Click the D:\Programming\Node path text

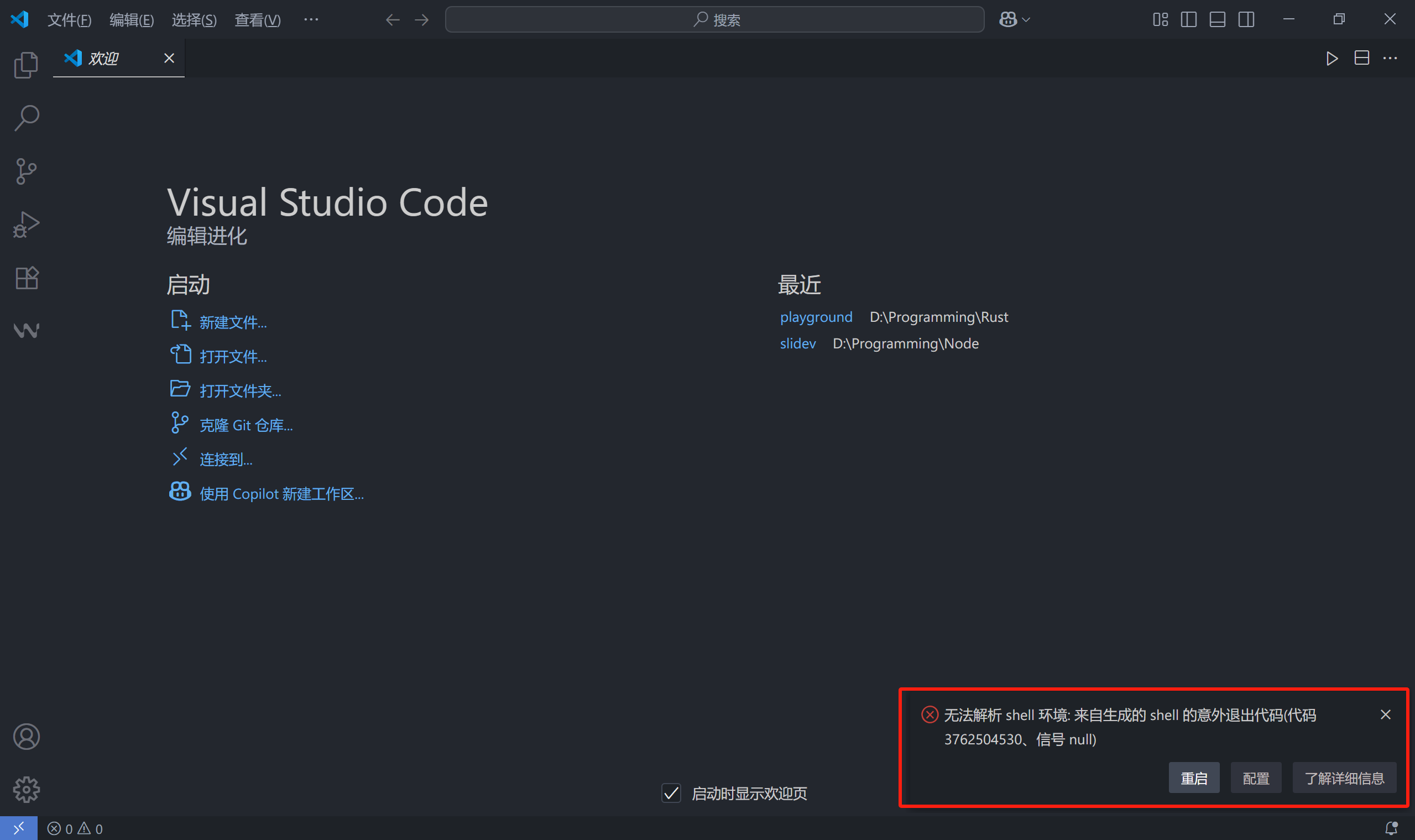(906, 343)
